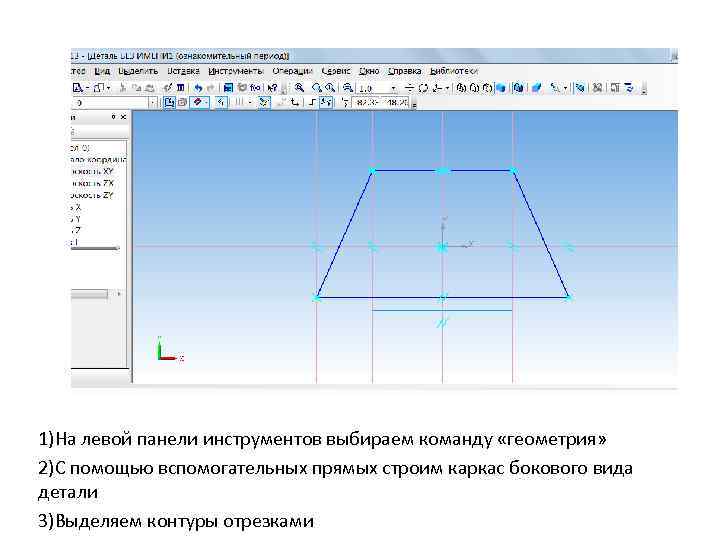Open the Окно menu
This screenshot has height=540, width=720.
pyautogui.click(x=369, y=71)
